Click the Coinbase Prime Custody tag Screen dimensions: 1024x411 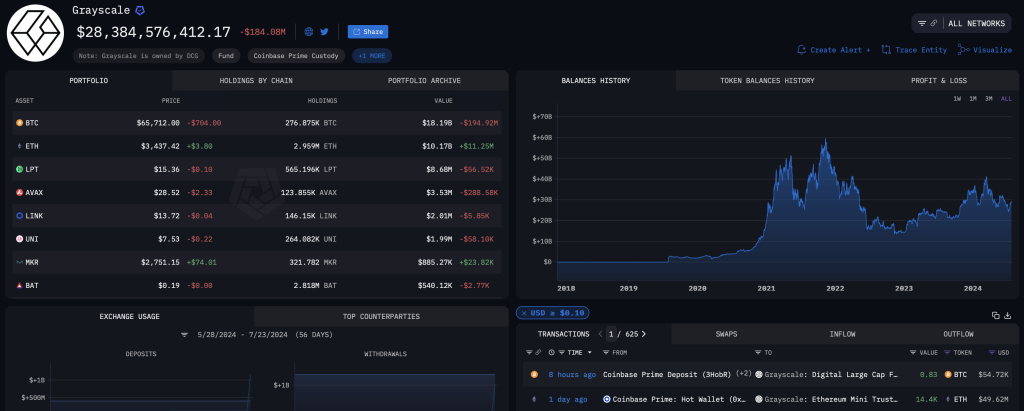point(296,56)
